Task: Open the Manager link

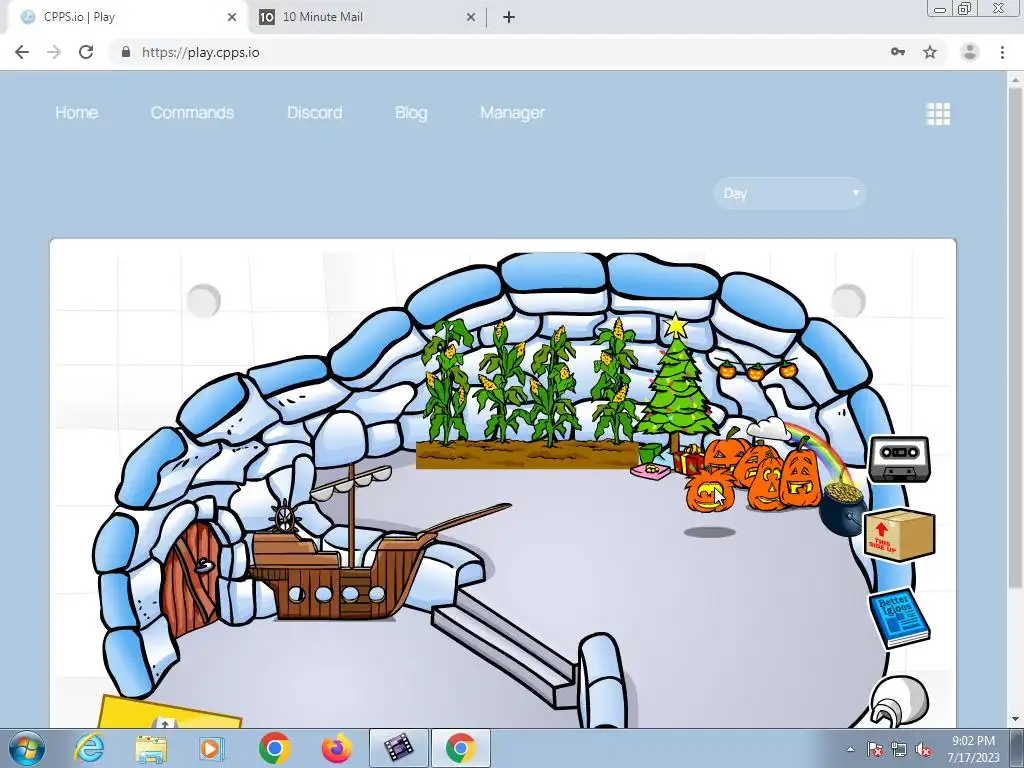Action: (513, 113)
